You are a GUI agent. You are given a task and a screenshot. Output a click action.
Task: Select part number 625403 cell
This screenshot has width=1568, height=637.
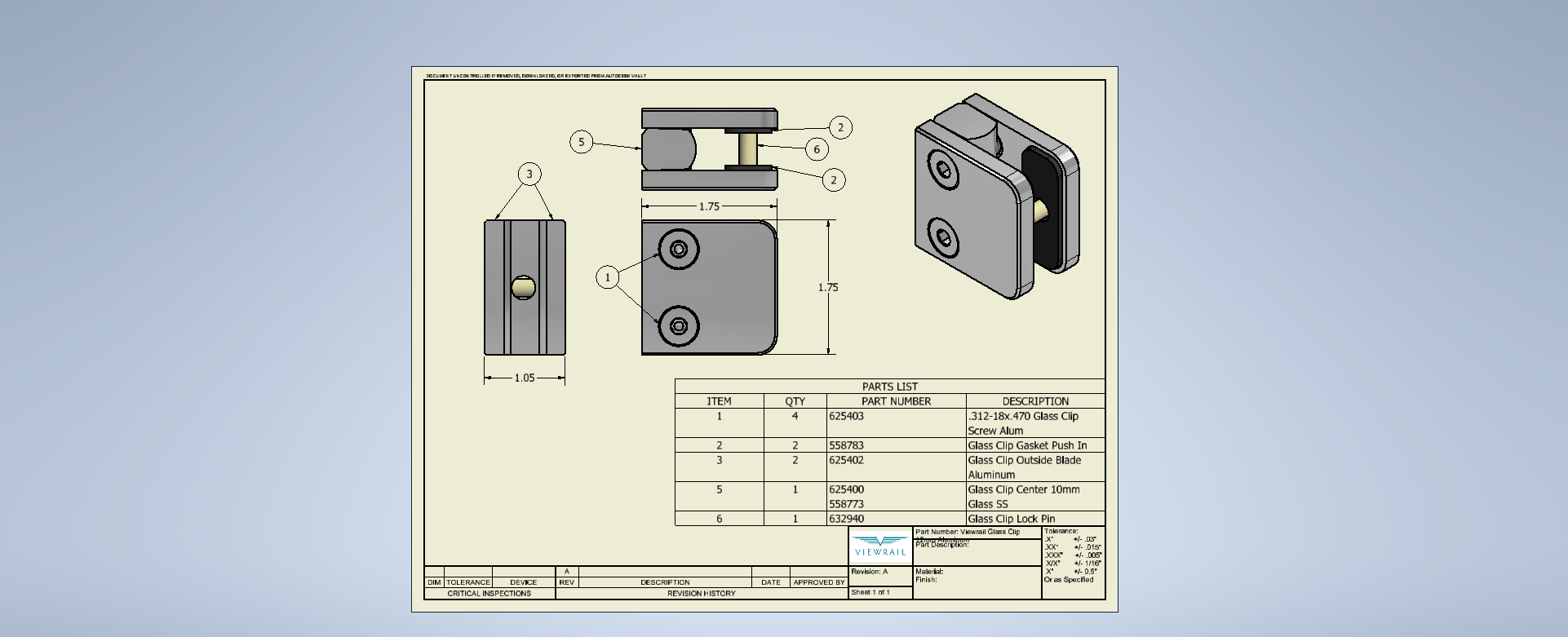click(847, 416)
